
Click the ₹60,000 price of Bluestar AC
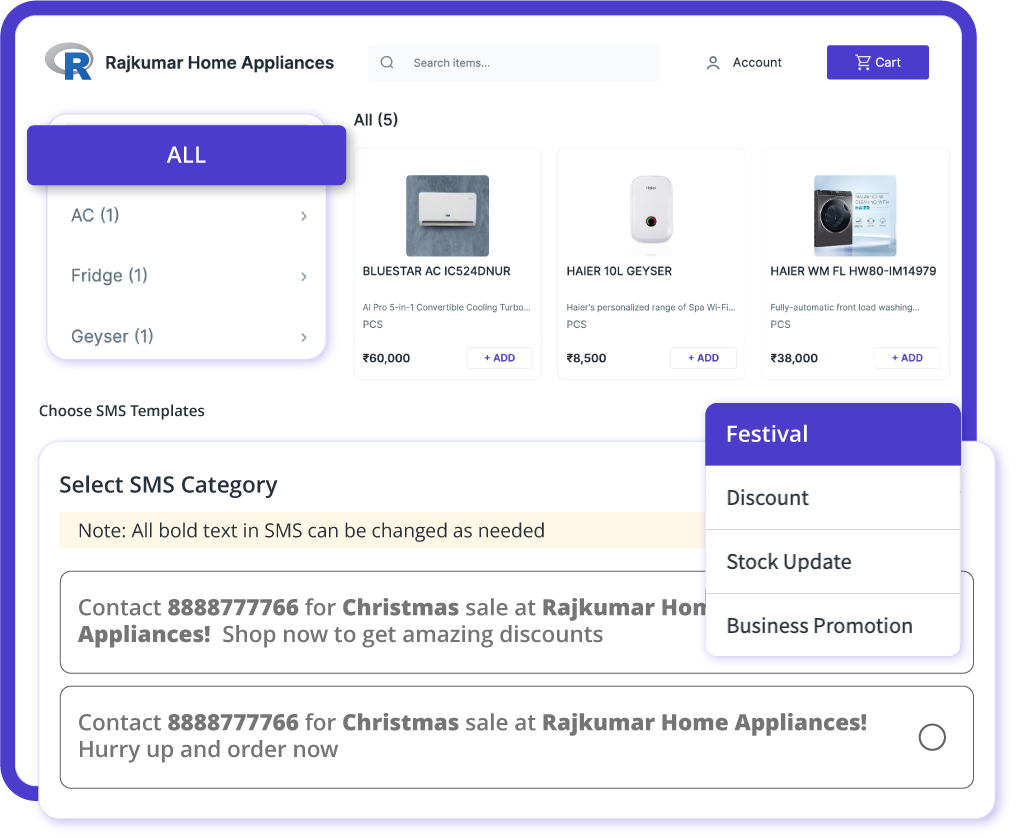(x=386, y=358)
